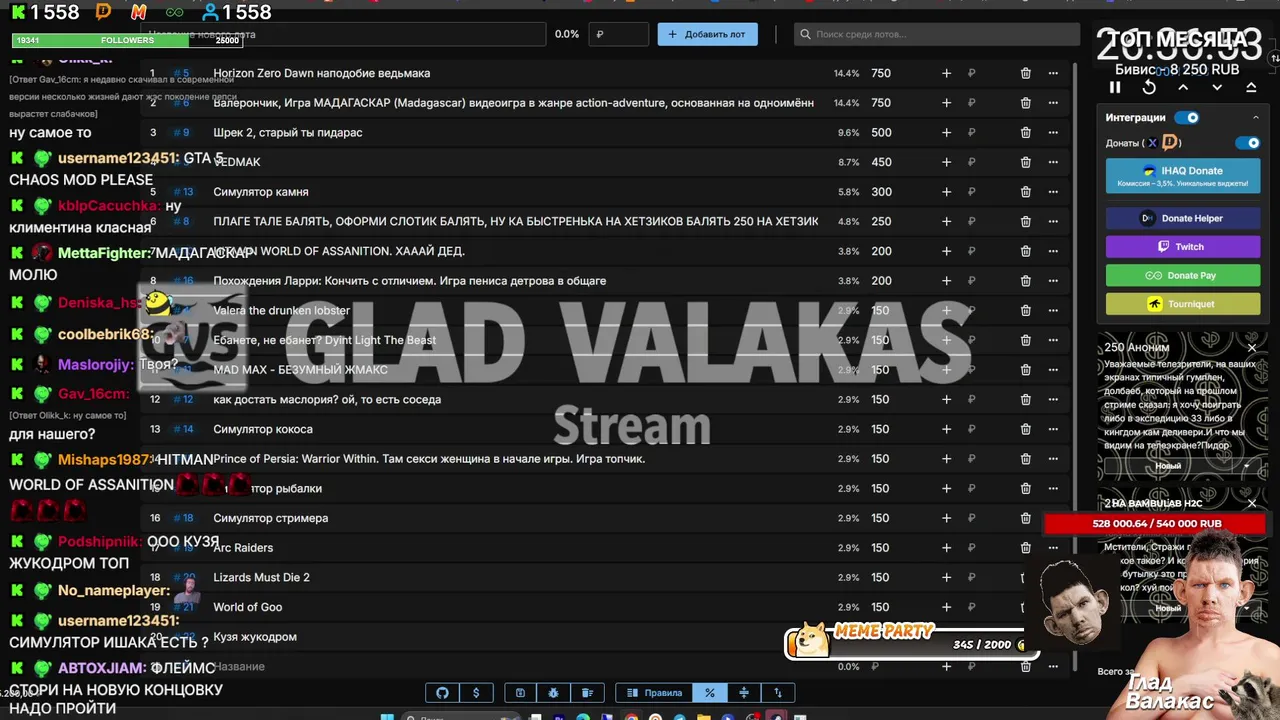1280x720 pixels.
Task: Open more options for Симулятор кокоса lot
Action: (1053, 429)
